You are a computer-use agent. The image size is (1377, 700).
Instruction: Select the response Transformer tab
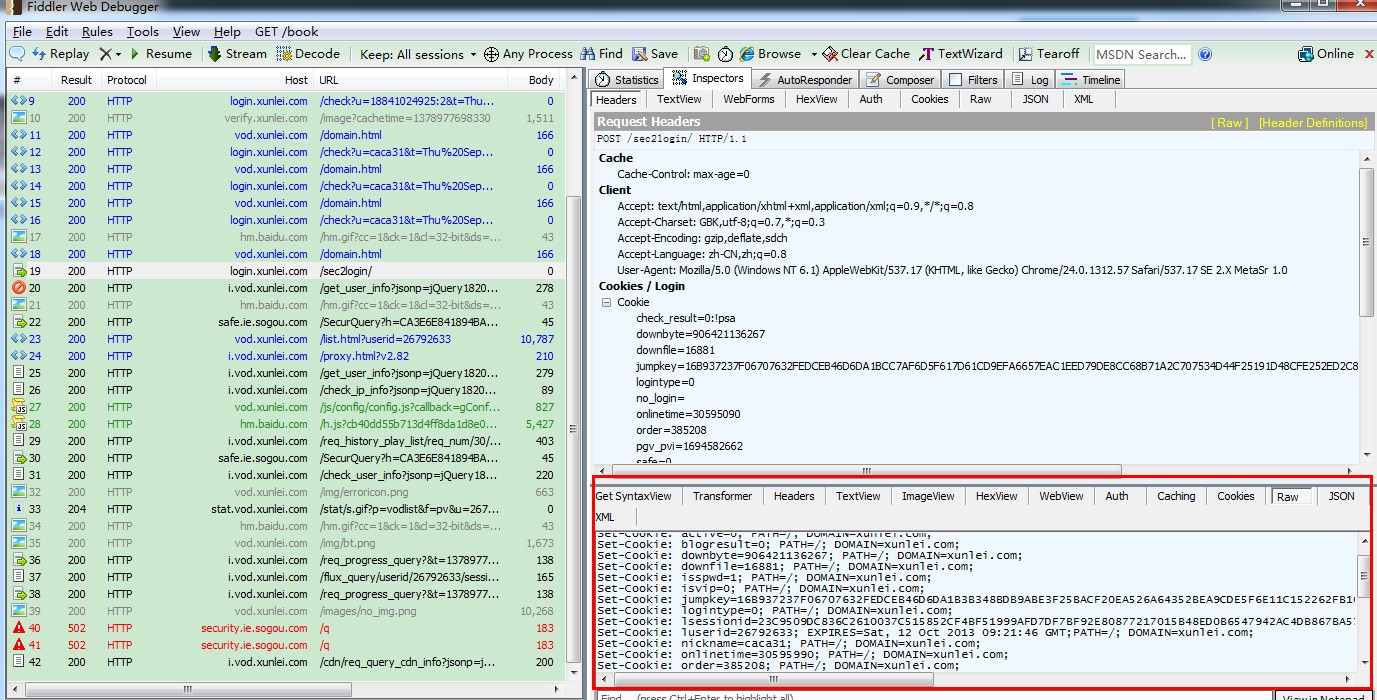722,496
